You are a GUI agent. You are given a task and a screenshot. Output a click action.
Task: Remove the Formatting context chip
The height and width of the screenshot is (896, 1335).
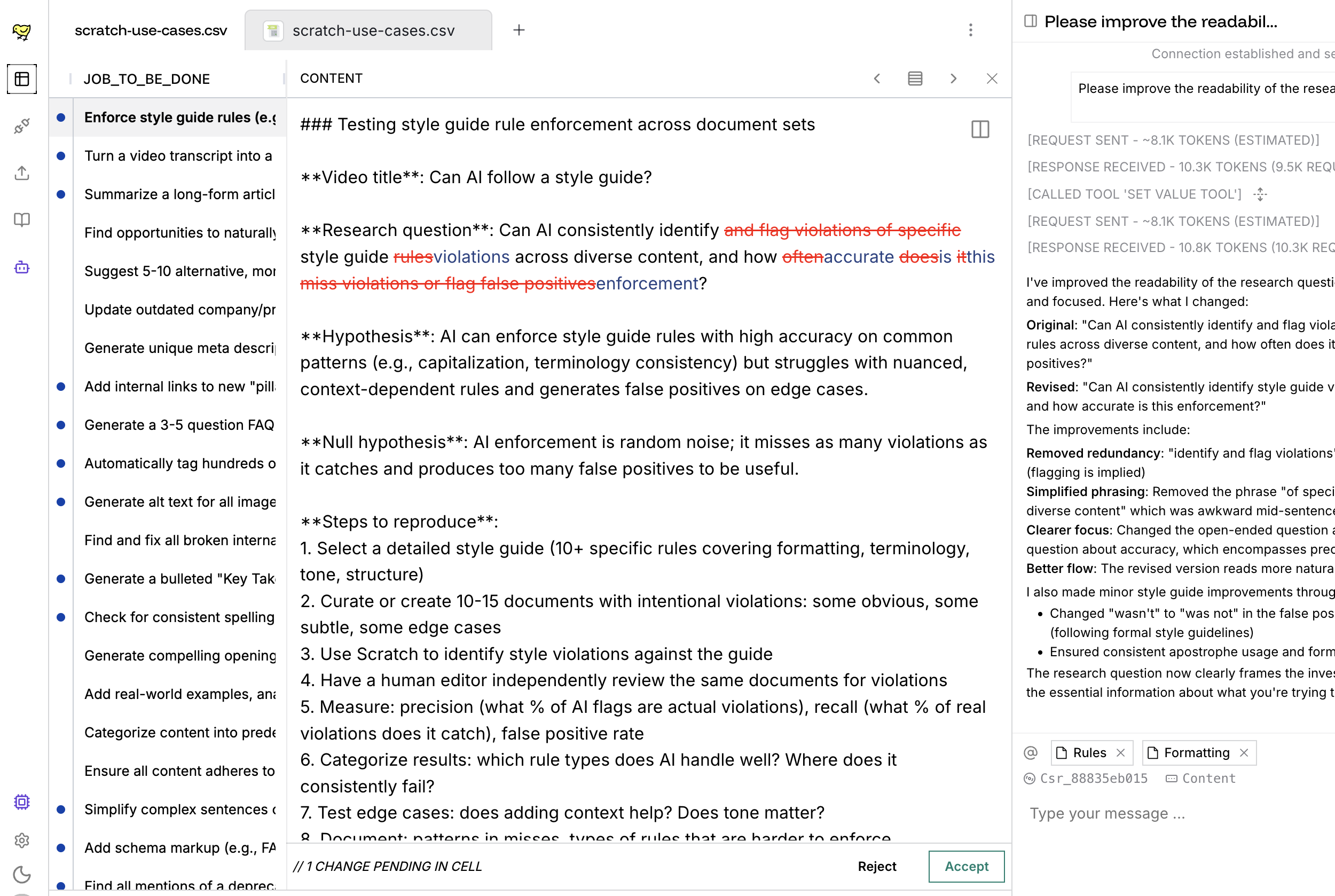pos(1245,752)
